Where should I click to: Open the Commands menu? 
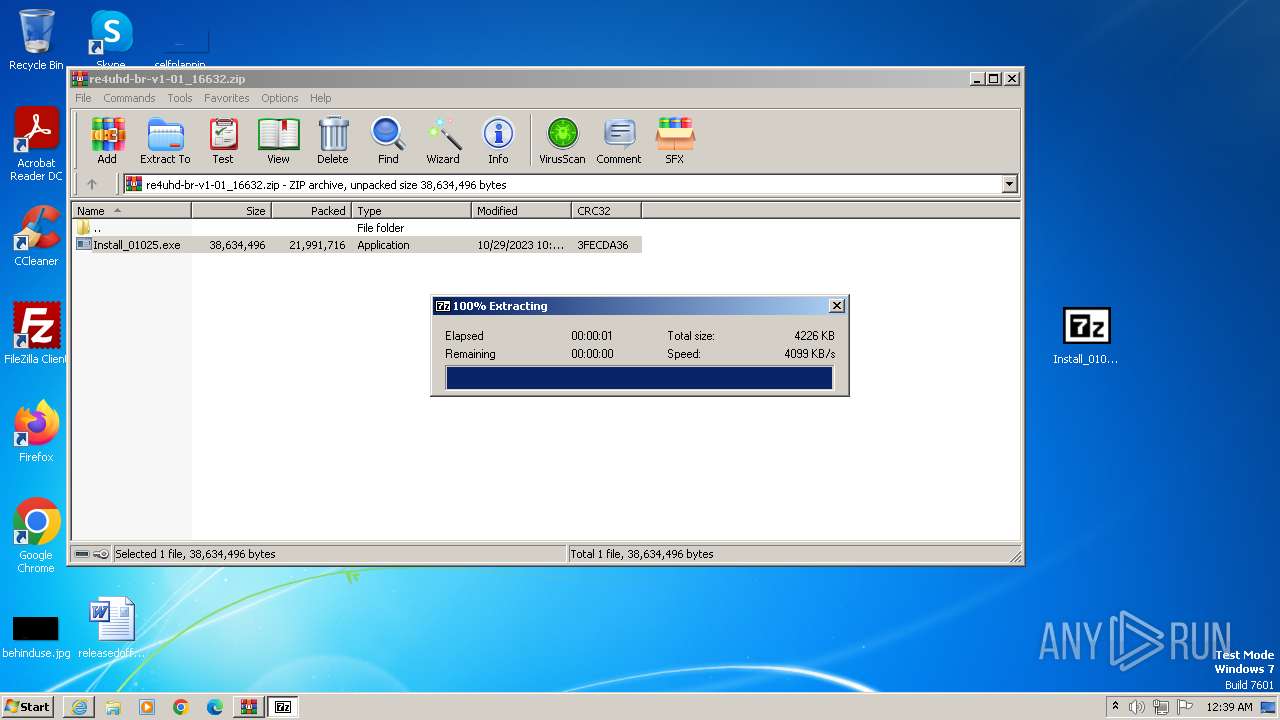(129, 98)
